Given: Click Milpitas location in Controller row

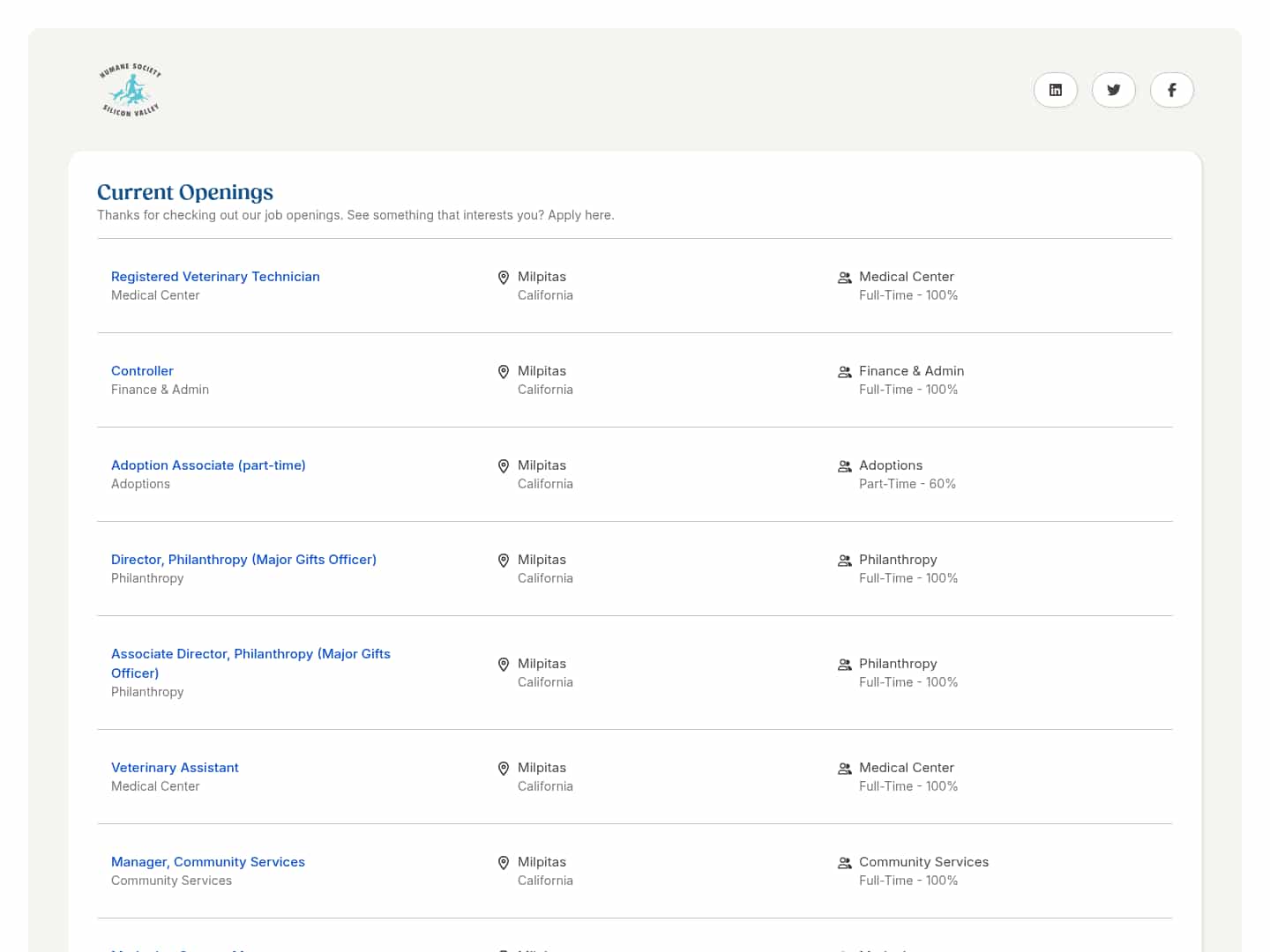Looking at the screenshot, I should (x=542, y=371).
